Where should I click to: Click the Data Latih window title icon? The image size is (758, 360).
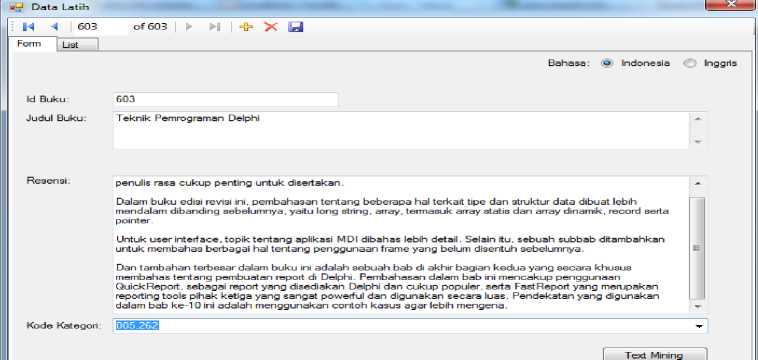(x=16, y=7)
